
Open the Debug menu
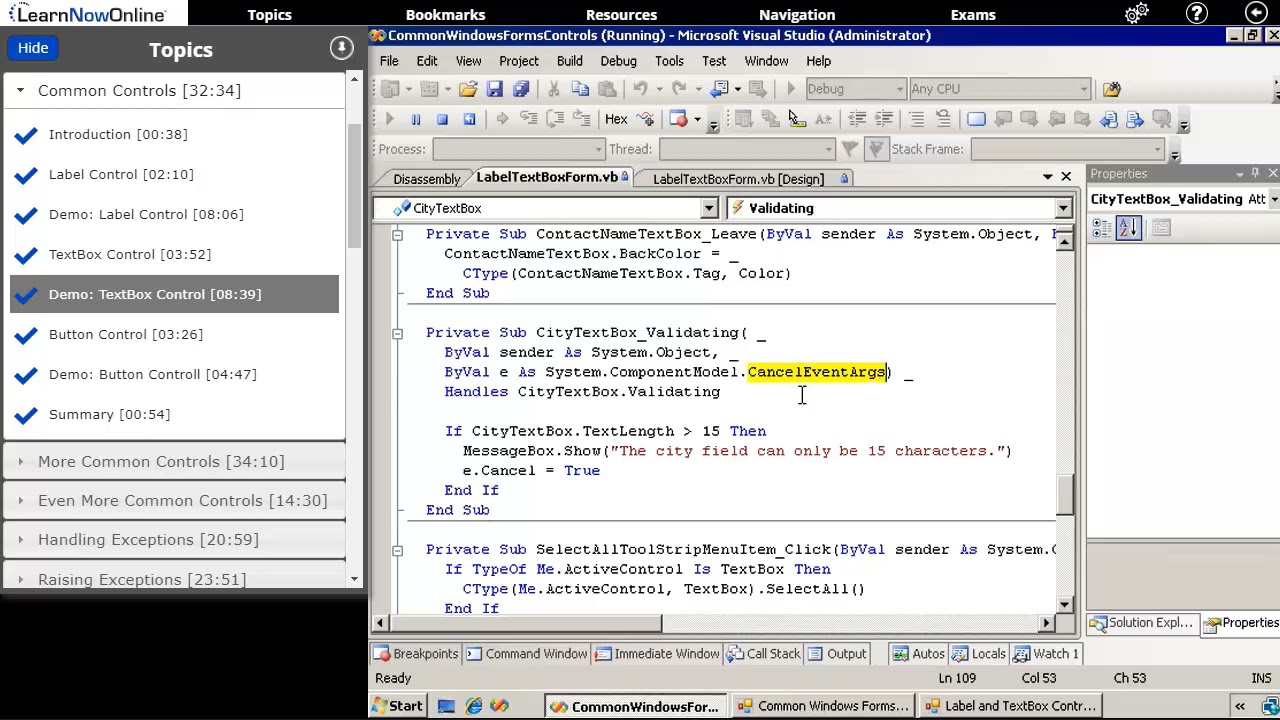tap(618, 61)
